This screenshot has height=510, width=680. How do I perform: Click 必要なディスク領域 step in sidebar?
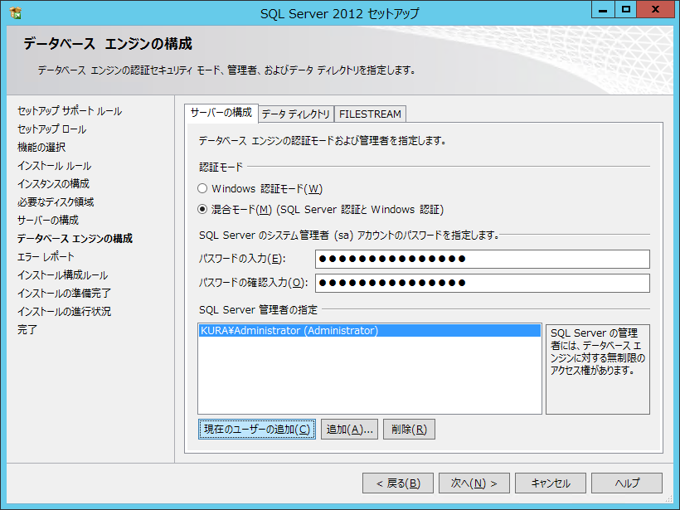(x=56, y=202)
